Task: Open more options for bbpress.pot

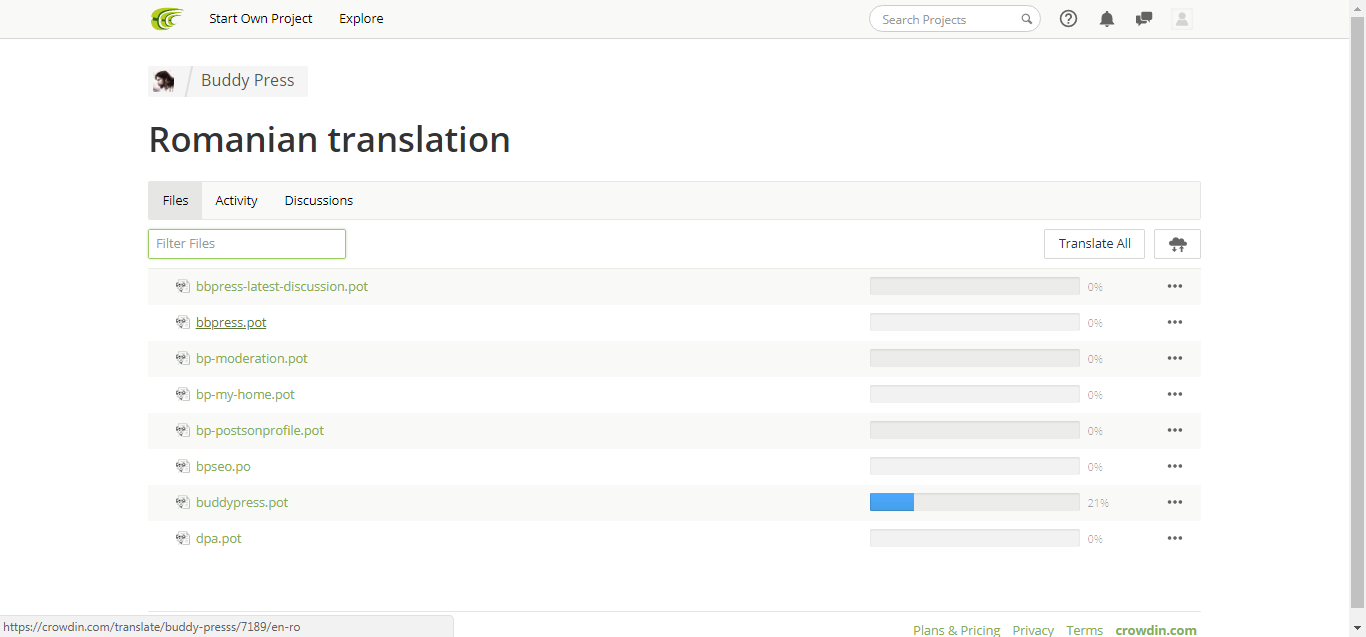Action: (1175, 322)
